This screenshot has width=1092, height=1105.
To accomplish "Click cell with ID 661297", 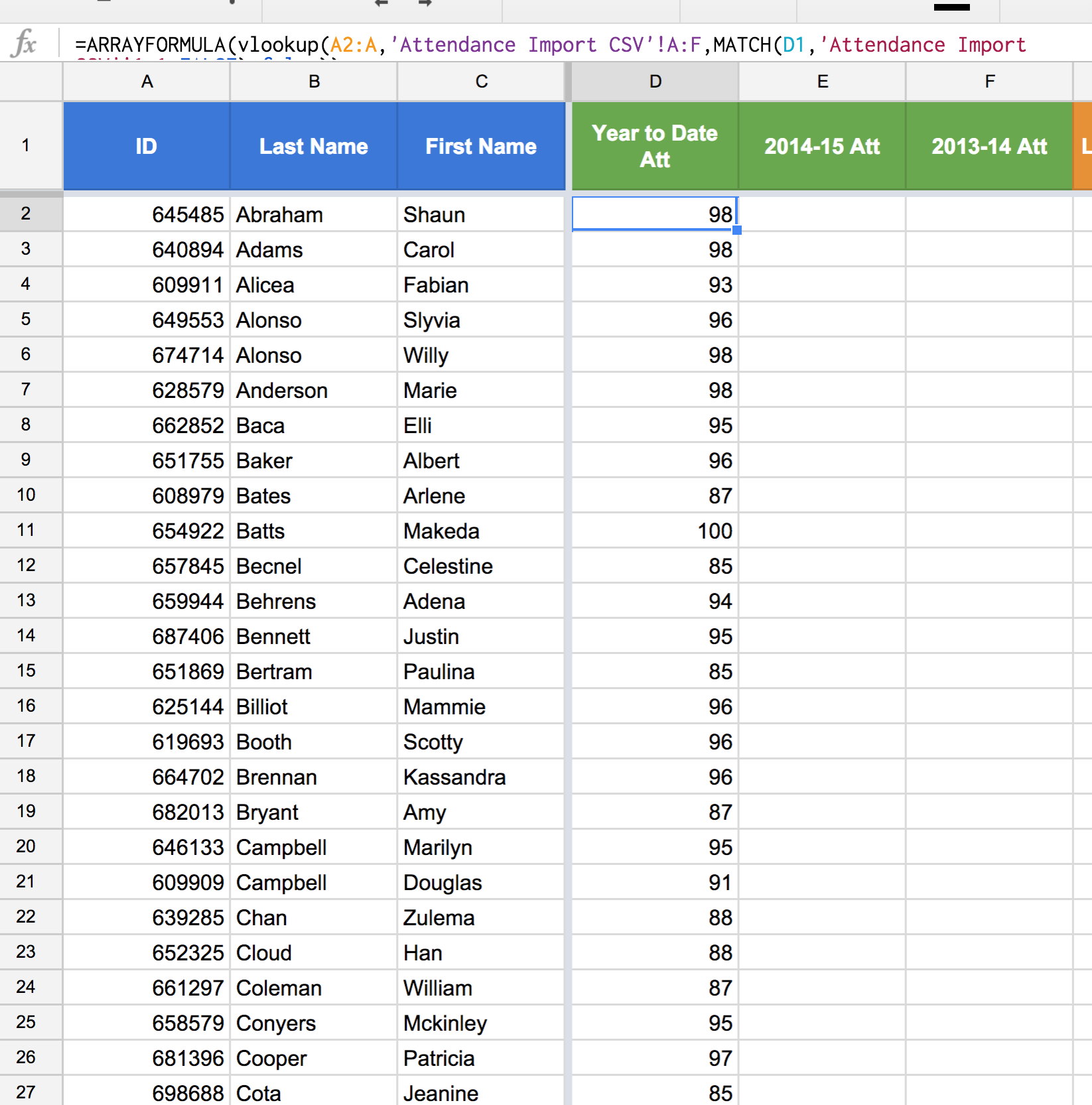I will pos(147,988).
